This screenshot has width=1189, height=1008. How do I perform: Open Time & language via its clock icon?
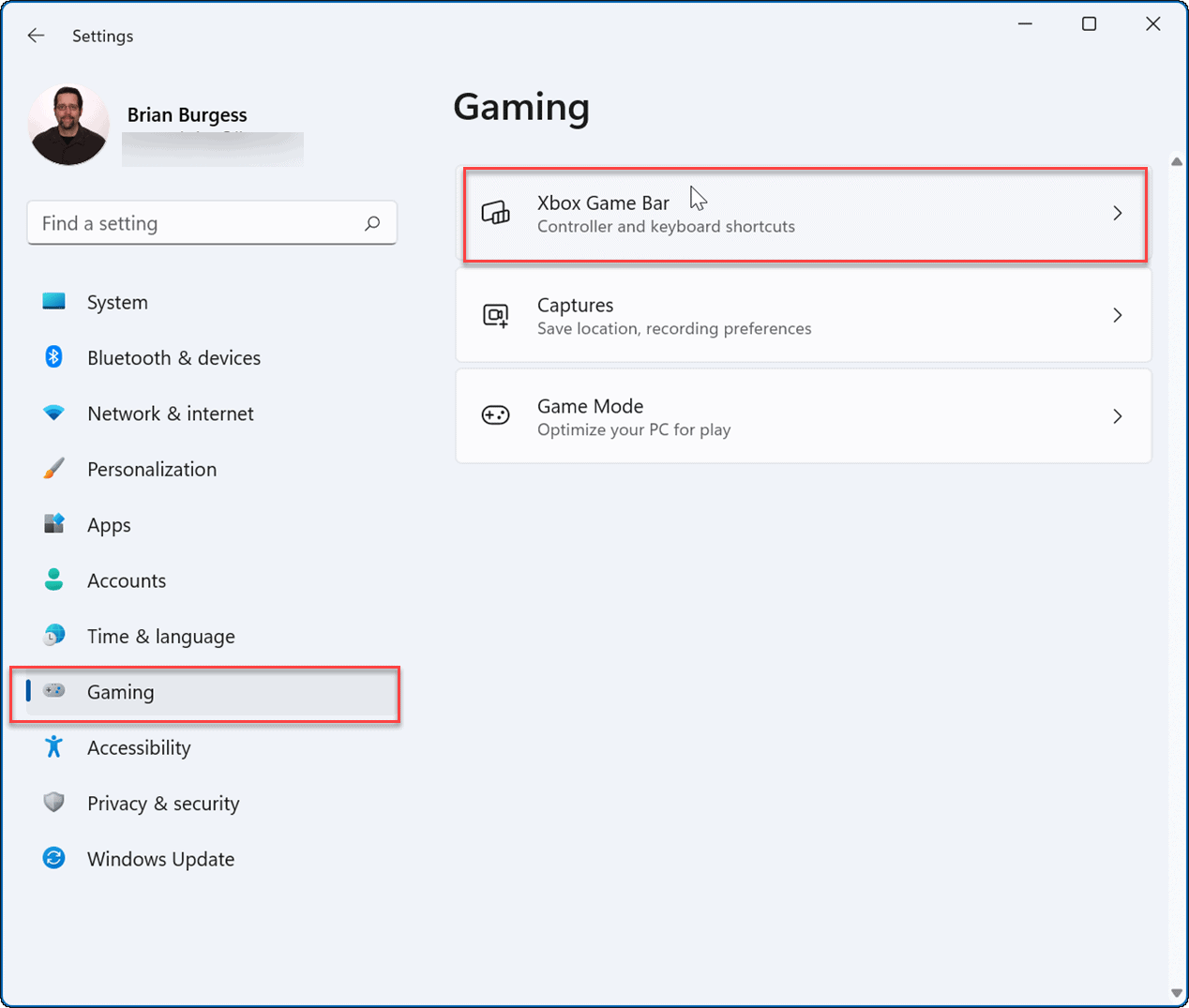(x=53, y=635)
